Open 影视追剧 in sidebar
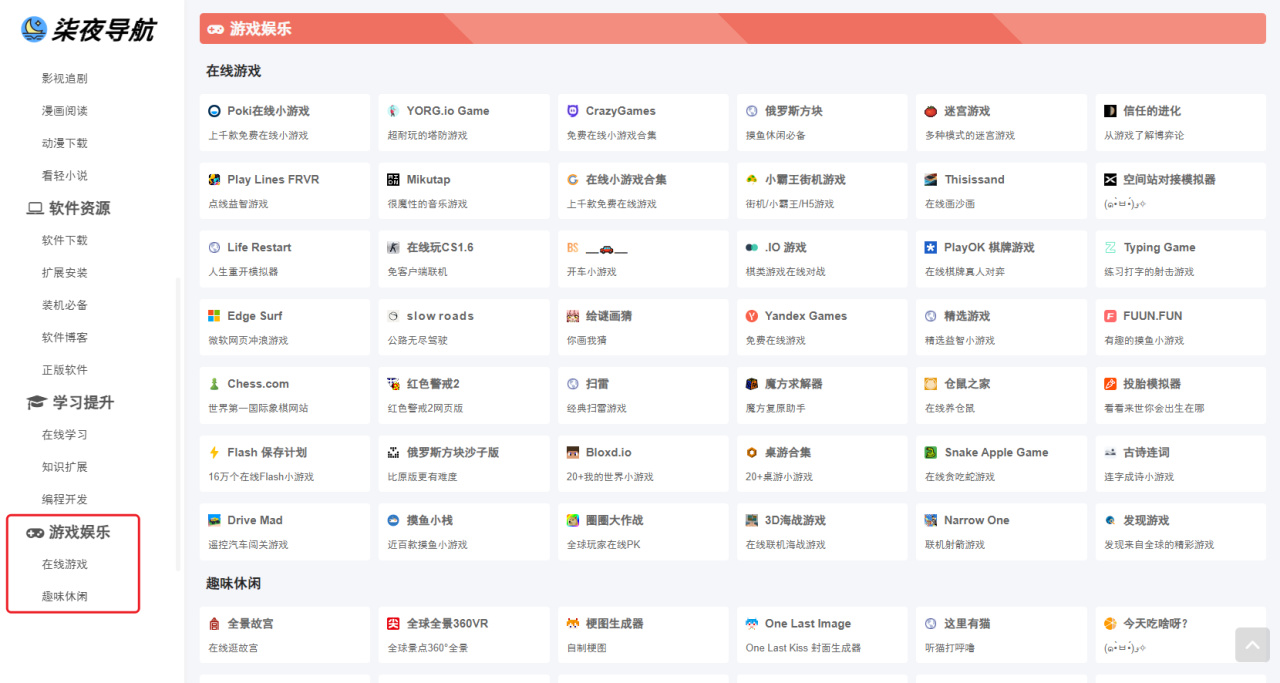Viewport: 1280px width, 683px height. tap(65, 78)
